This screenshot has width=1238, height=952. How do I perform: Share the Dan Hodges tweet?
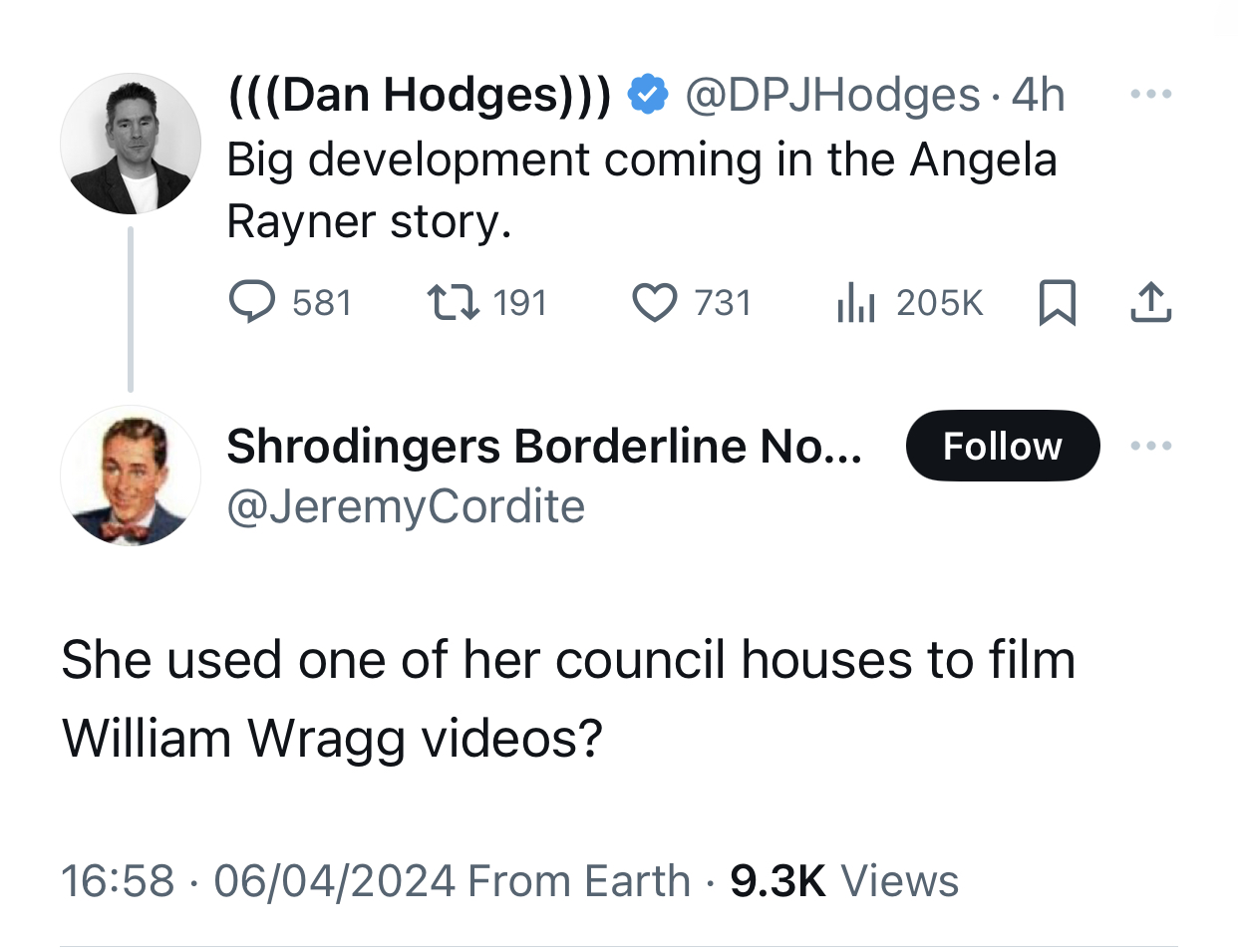tap(1151, 303)
